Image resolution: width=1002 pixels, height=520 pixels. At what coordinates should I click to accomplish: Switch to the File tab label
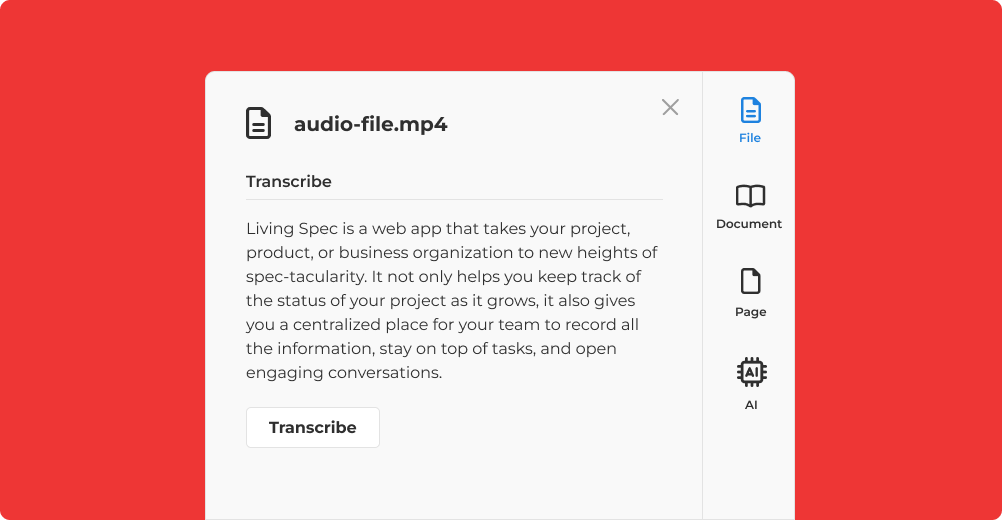(750, 138)
